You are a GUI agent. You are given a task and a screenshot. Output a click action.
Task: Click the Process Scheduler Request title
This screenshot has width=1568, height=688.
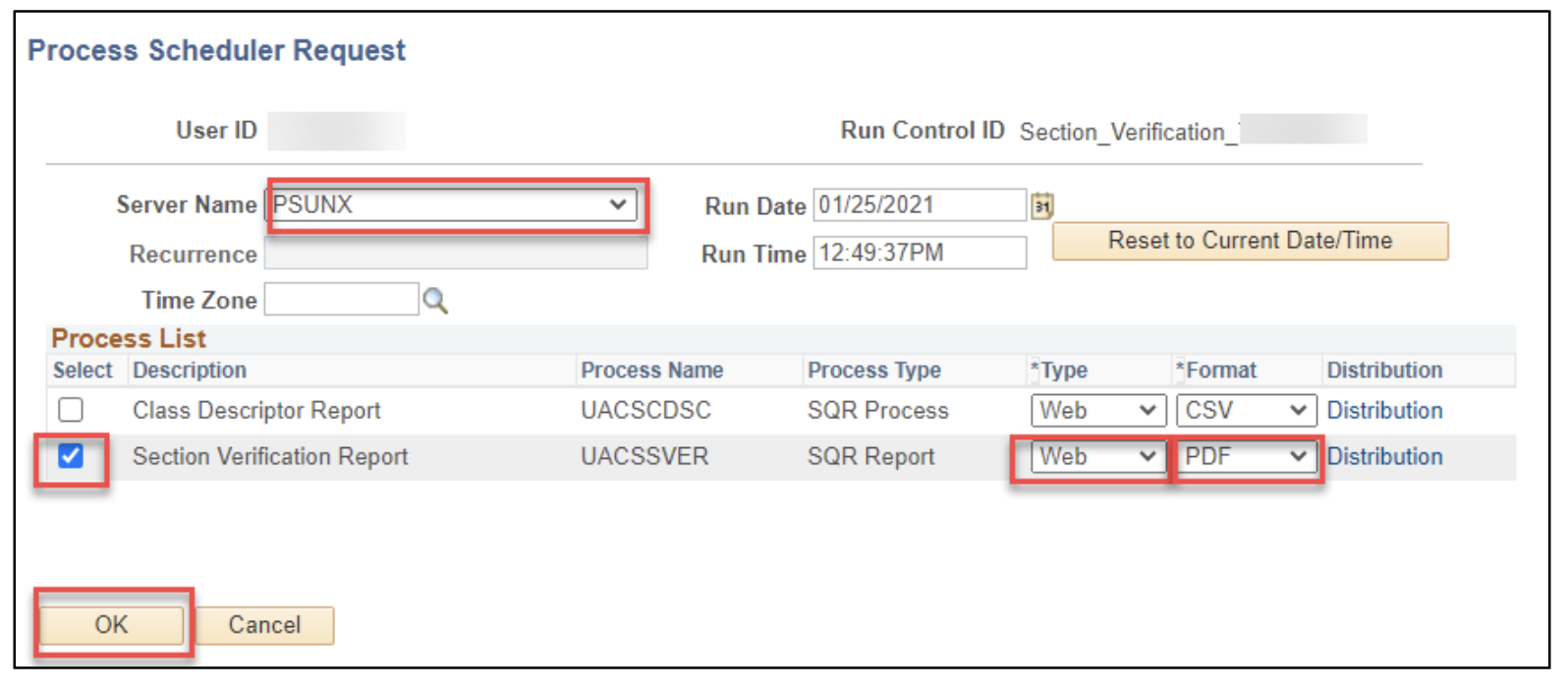click(216, 50)
